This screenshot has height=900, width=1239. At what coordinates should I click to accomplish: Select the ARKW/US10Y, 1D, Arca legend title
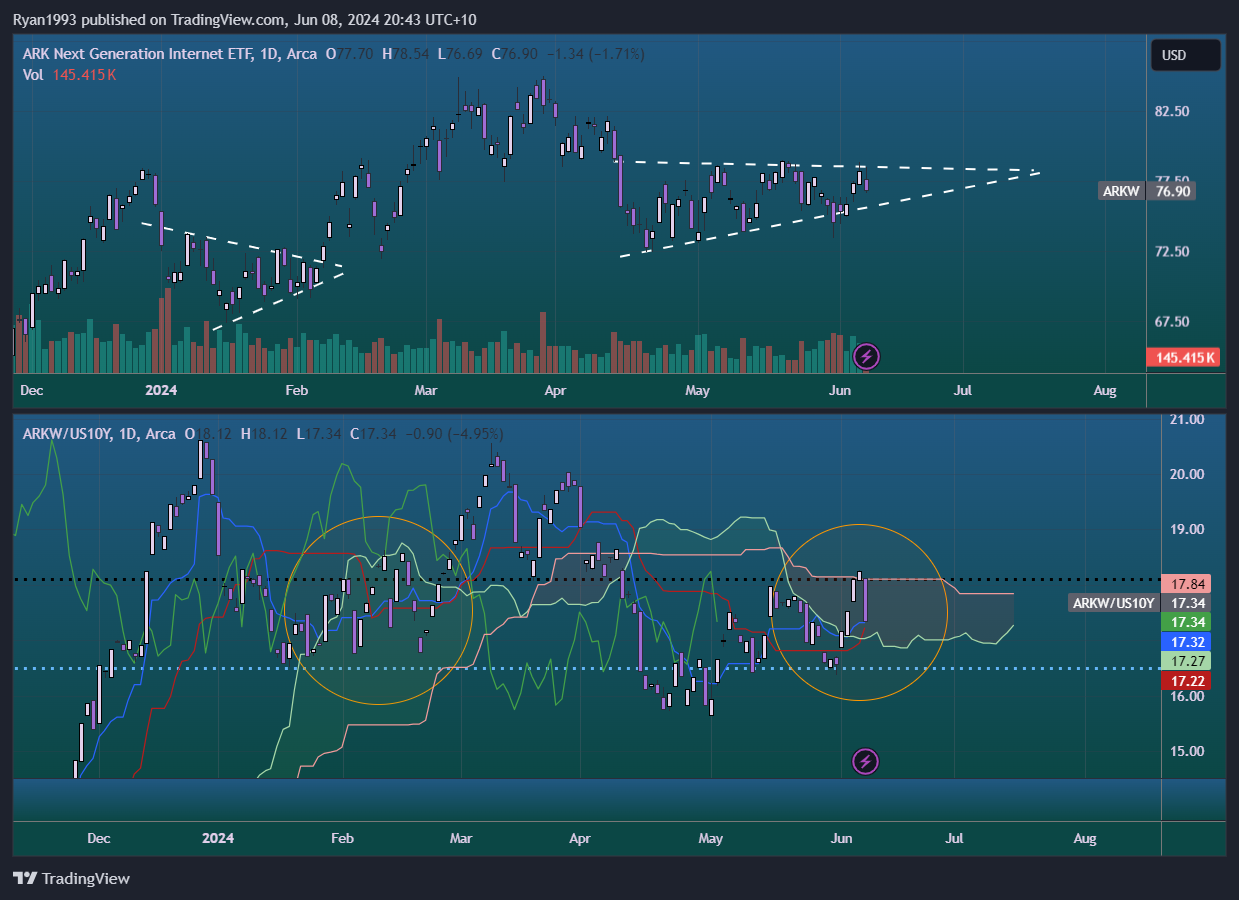100,434
